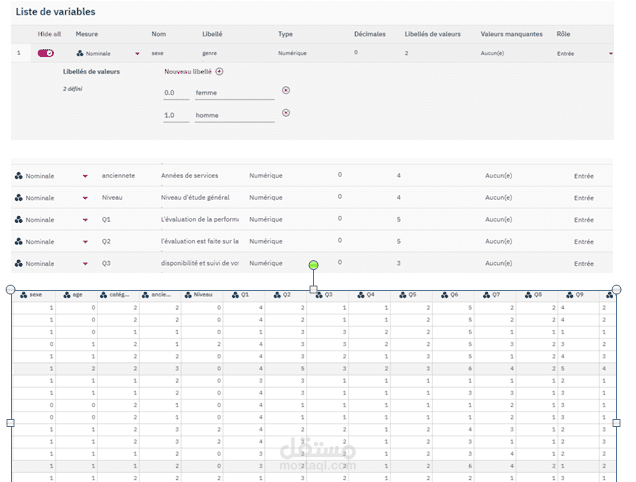Click the nominal icon in the Q9 column header

pos(570,295)
